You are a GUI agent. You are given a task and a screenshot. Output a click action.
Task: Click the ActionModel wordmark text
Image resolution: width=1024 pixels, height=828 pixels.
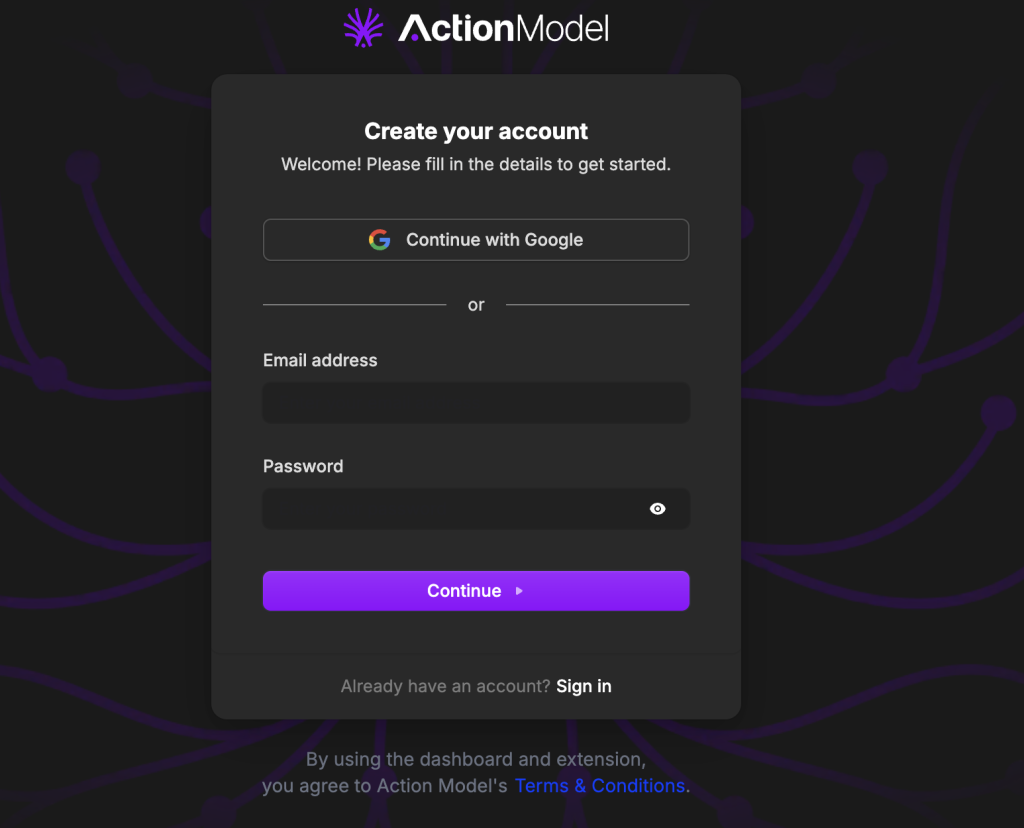pyautogui.click(x=503, y=28)
